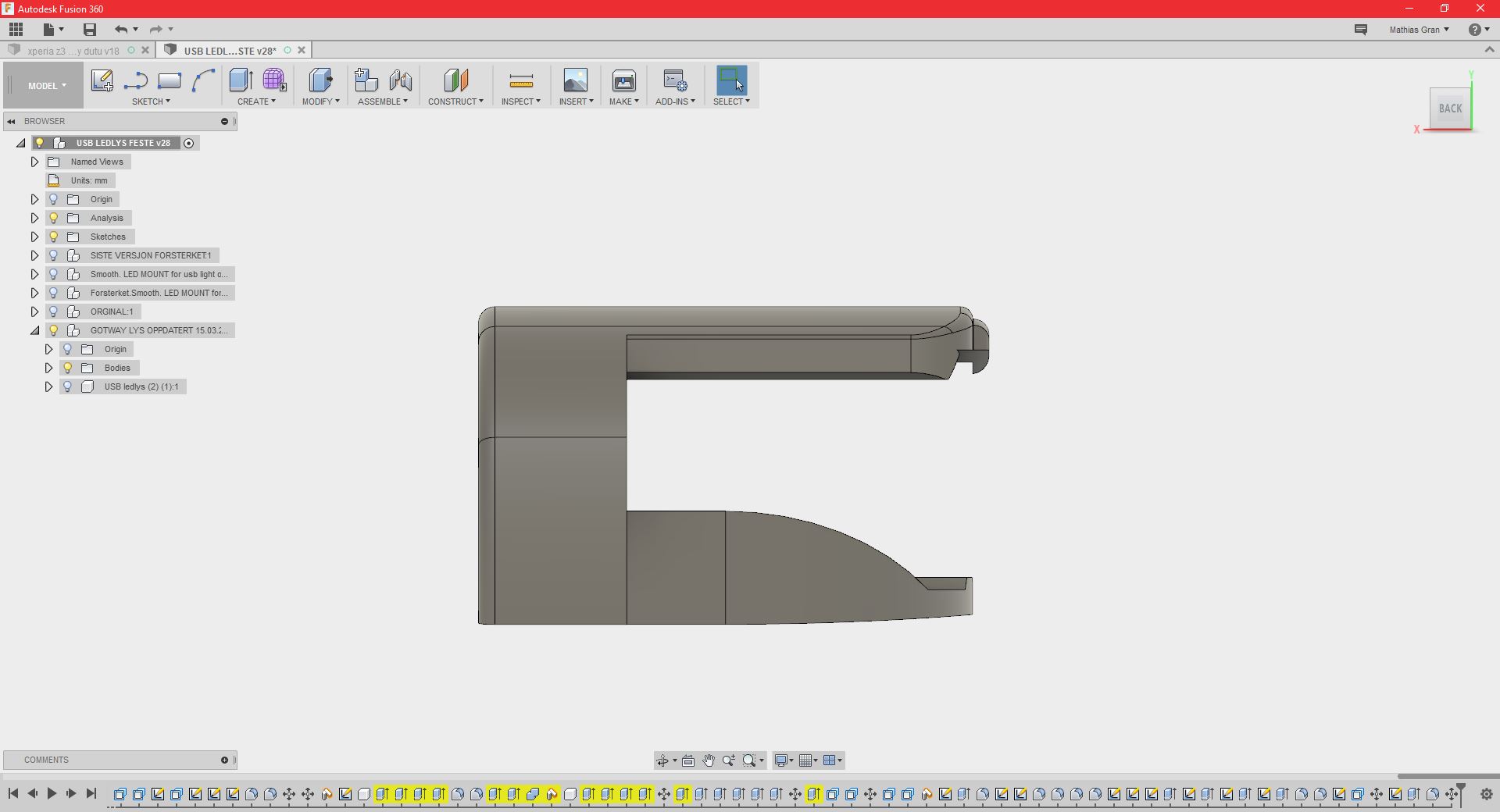1500x812 pixels.
Task: Toggle visibility of SISTE VERSJON FORSTERKET:1
Action: click(54, 255)
